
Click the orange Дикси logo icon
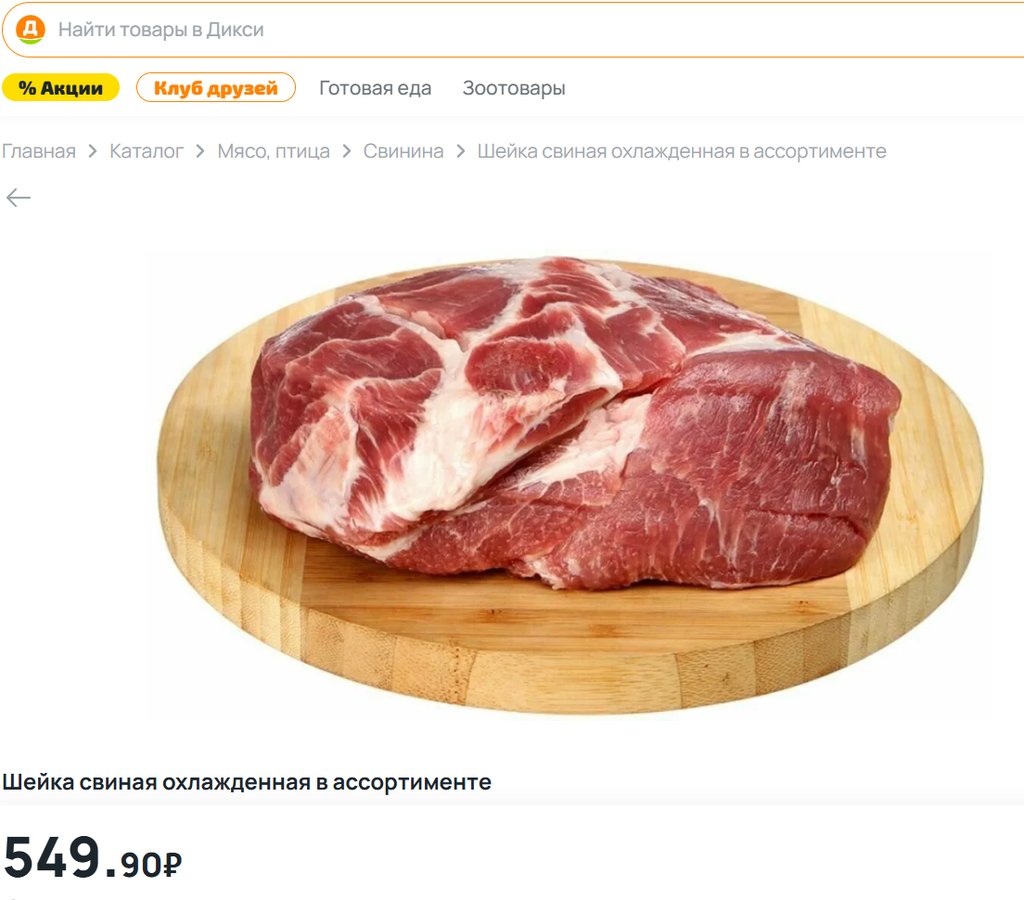pos(30,29)
